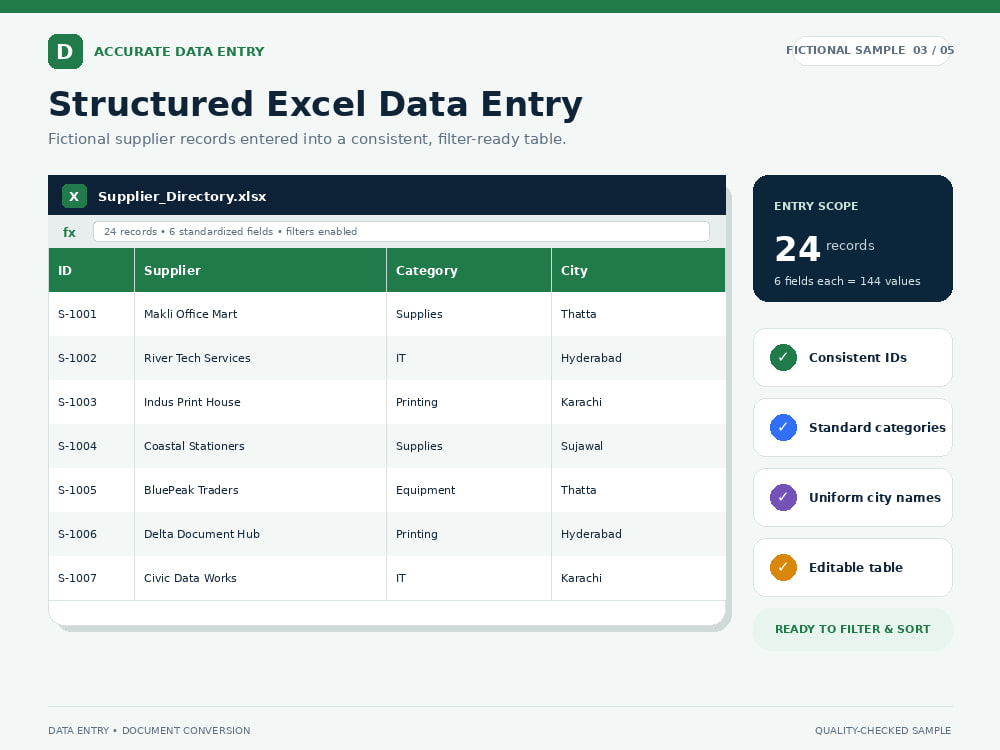Click the orange check beside Editable table
The height and width of the screenshot is (750, 1000).
783,568
